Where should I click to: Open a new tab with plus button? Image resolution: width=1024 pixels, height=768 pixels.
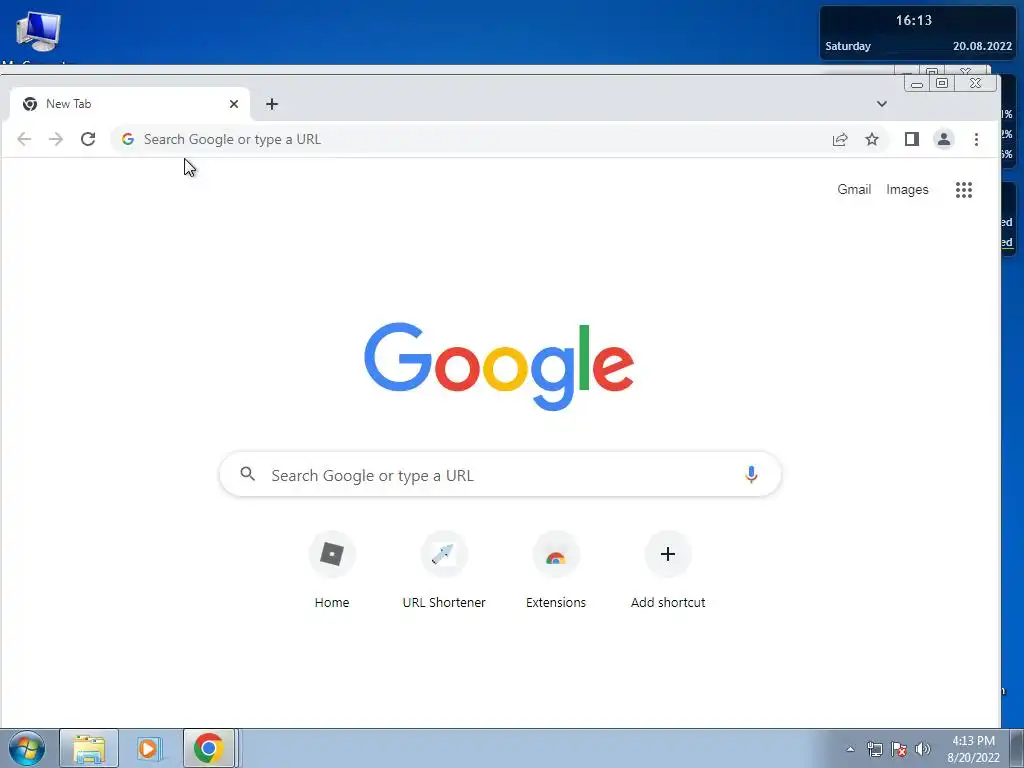[272, 104]
